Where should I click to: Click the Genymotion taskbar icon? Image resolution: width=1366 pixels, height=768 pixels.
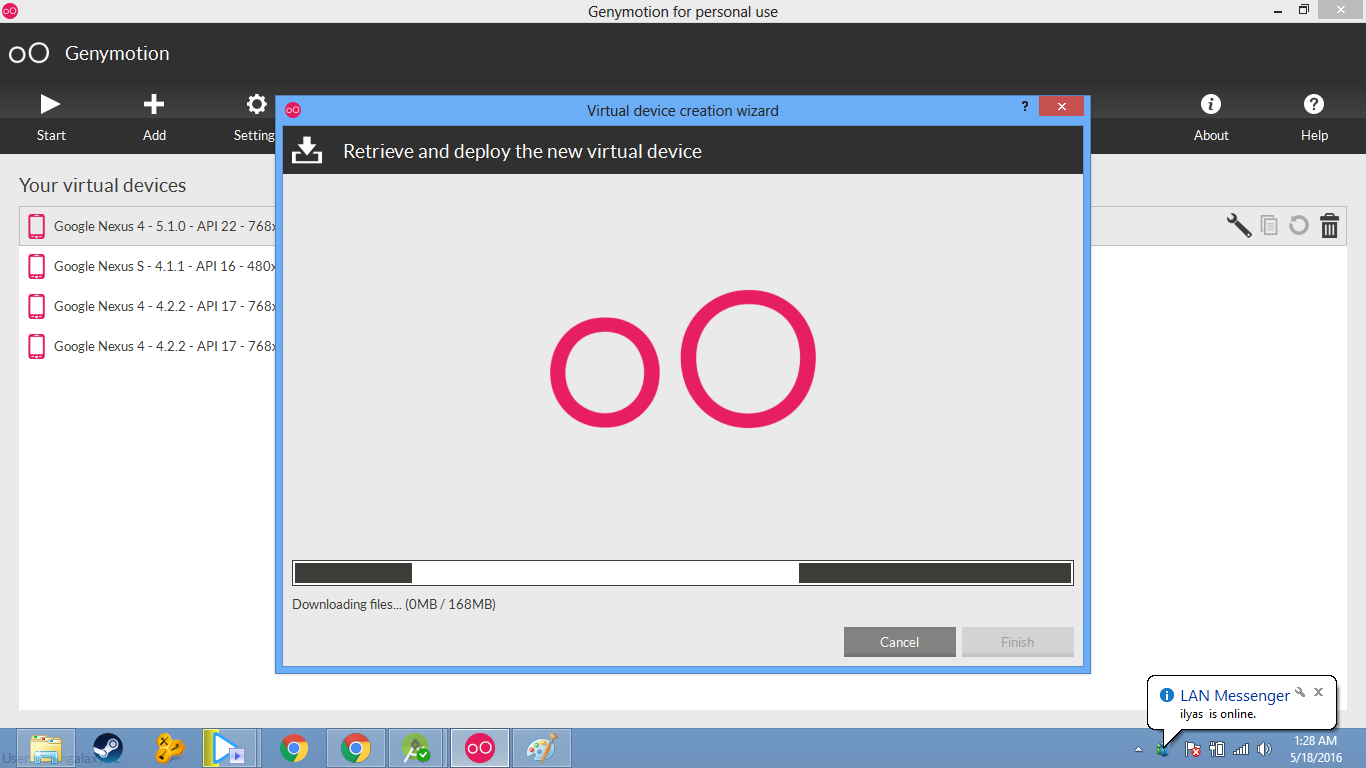[480, 748]
